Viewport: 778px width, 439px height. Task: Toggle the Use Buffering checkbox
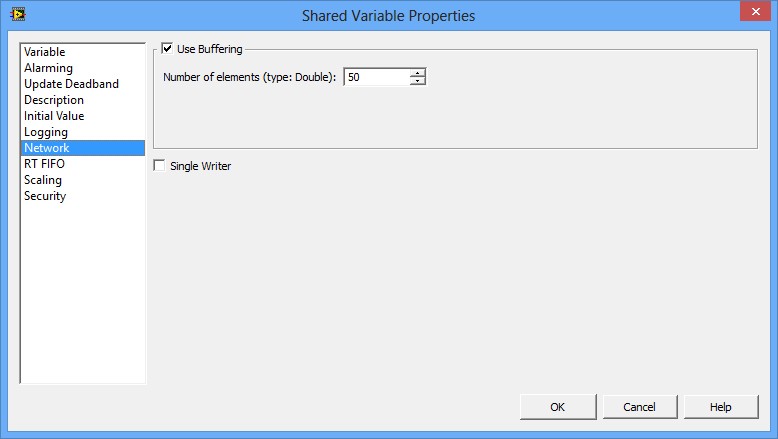coord(168,48)
